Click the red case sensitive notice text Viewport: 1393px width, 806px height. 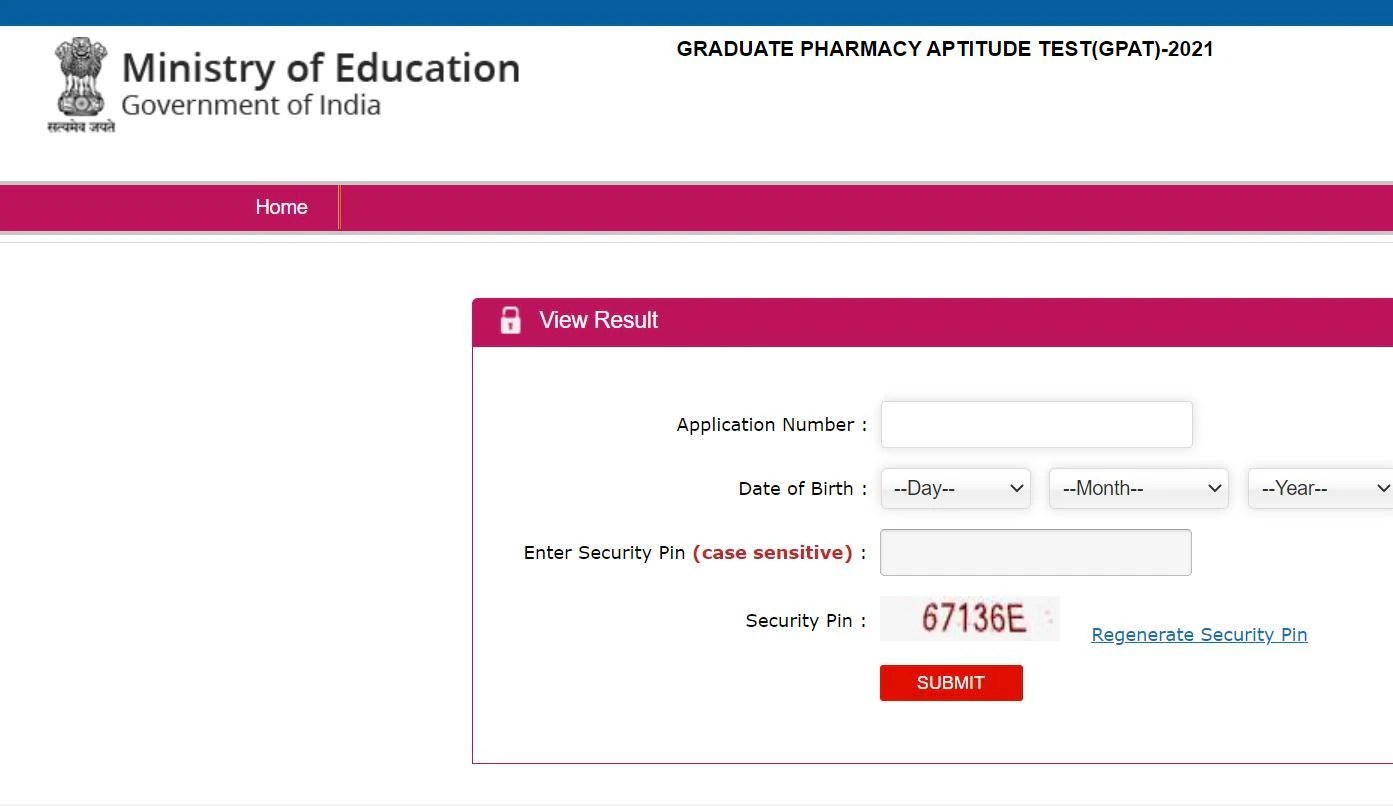tap(772, 553)
